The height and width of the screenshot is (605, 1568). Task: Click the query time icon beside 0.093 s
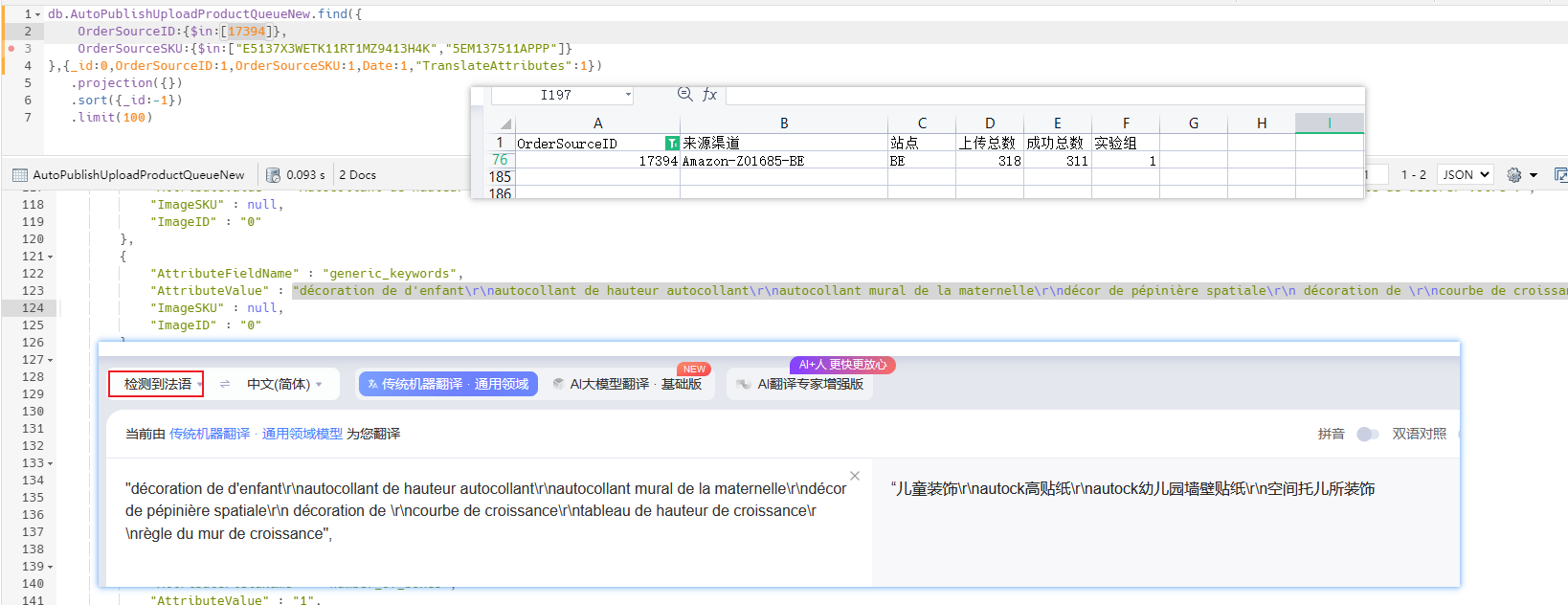(x=273, y=175)
